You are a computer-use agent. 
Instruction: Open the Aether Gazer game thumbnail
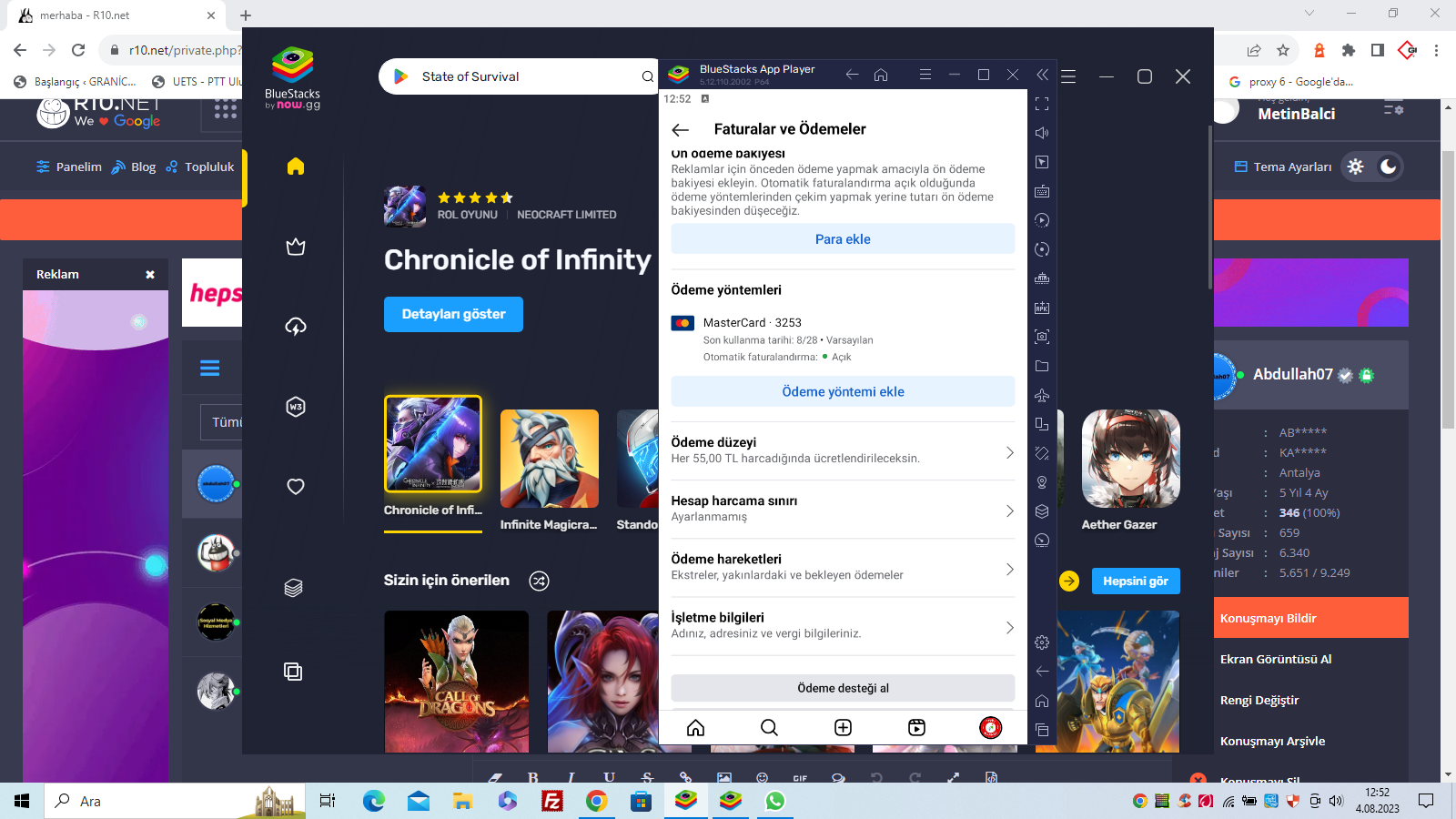(x=1130, y=459)
